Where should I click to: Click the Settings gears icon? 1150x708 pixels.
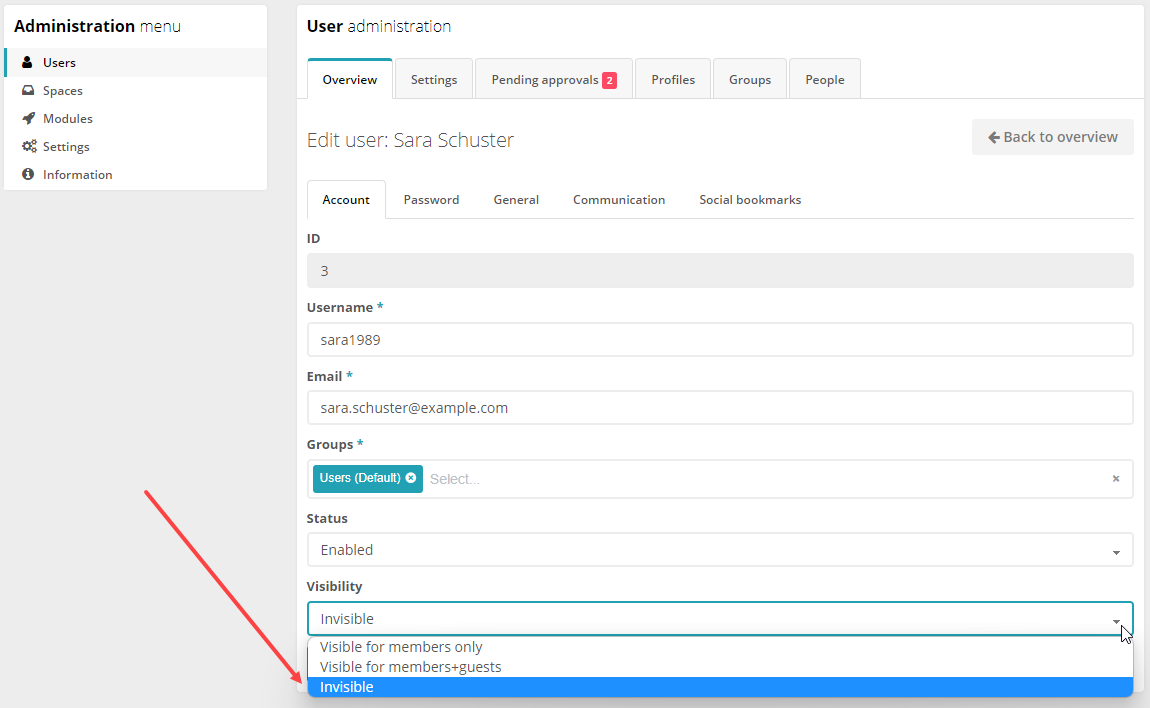click(x=30, y=146)
